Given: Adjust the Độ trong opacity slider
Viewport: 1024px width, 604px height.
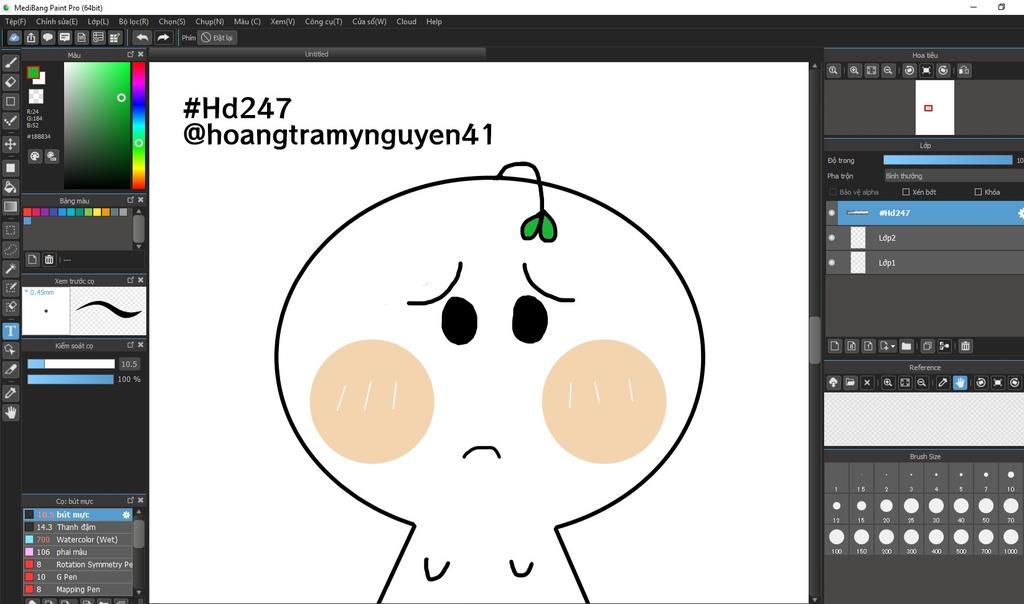Looking at the screenshot, I should (x=948, y=160).
